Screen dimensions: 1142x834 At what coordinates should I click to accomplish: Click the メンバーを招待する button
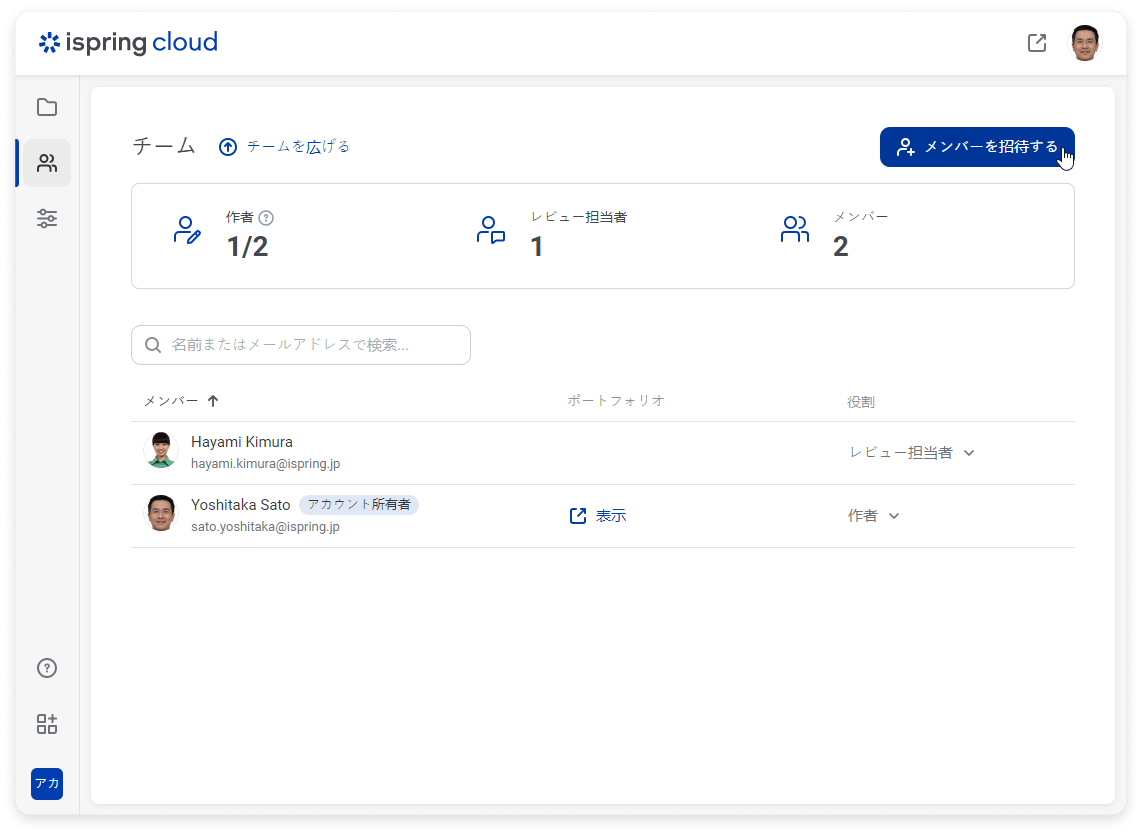976,147
